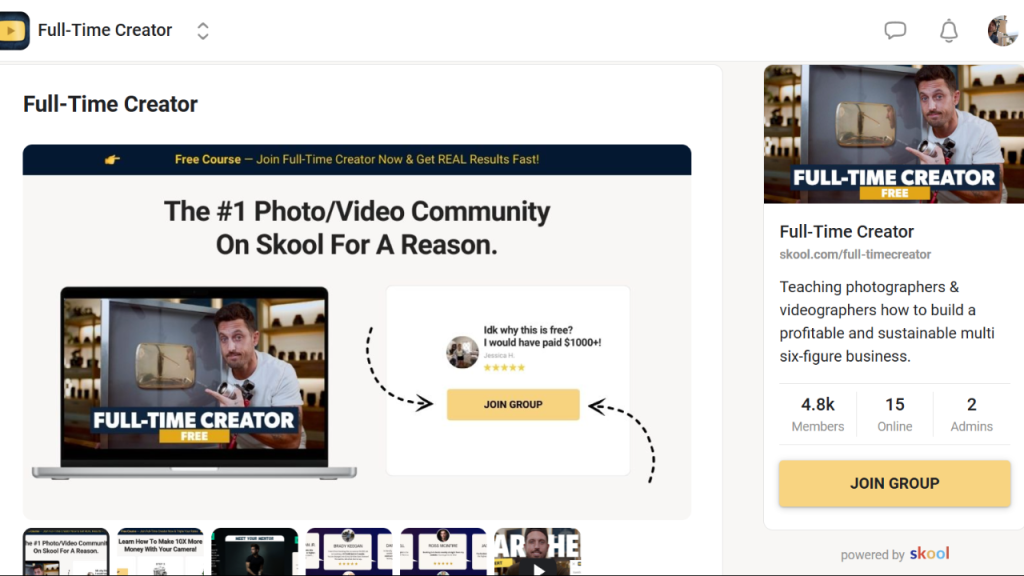Click the Full-Time Creator sidebar cover image
This screenshot has height=576, width=1024.
(894, 134)
